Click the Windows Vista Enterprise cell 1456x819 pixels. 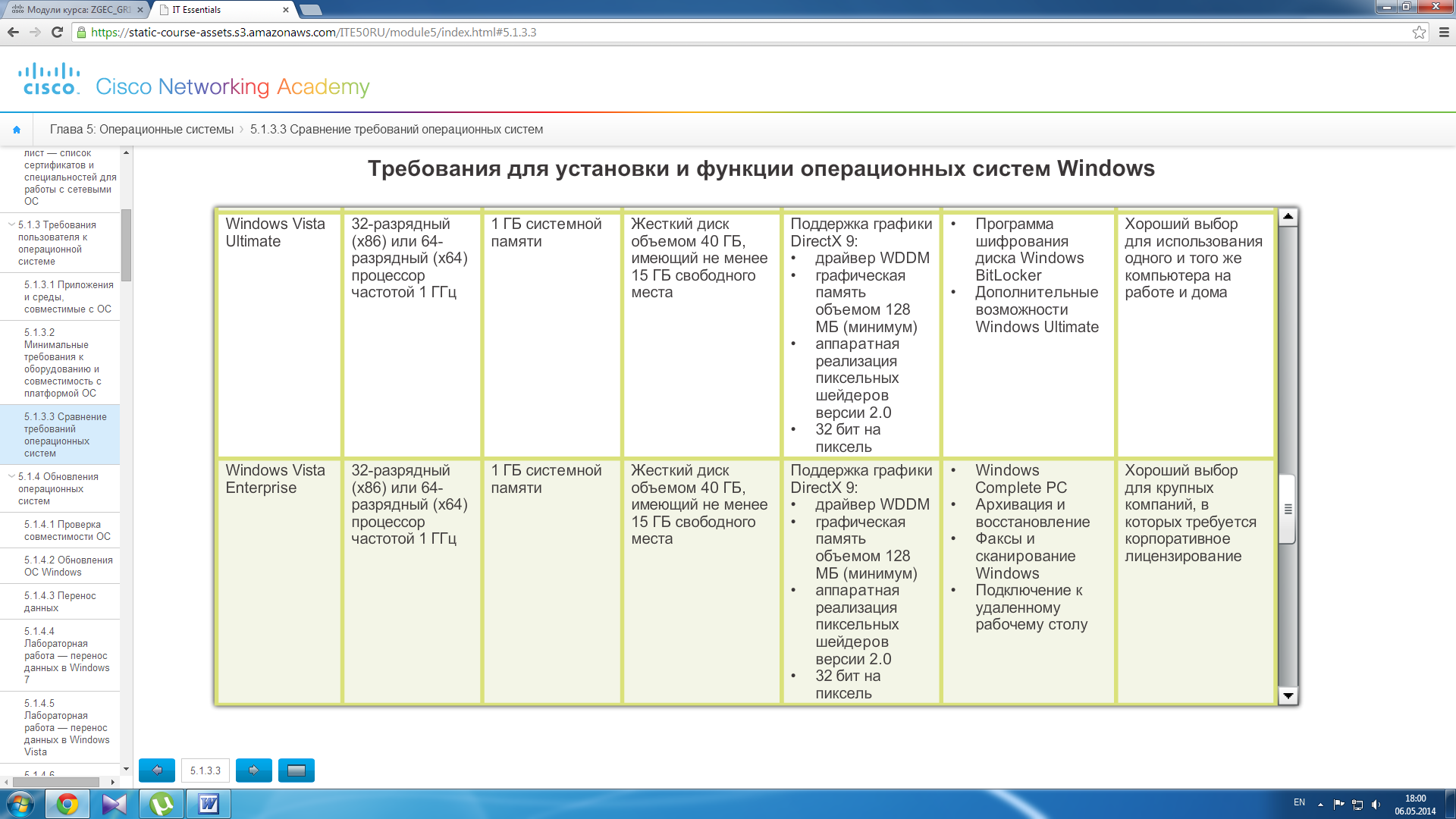[279, 582]
